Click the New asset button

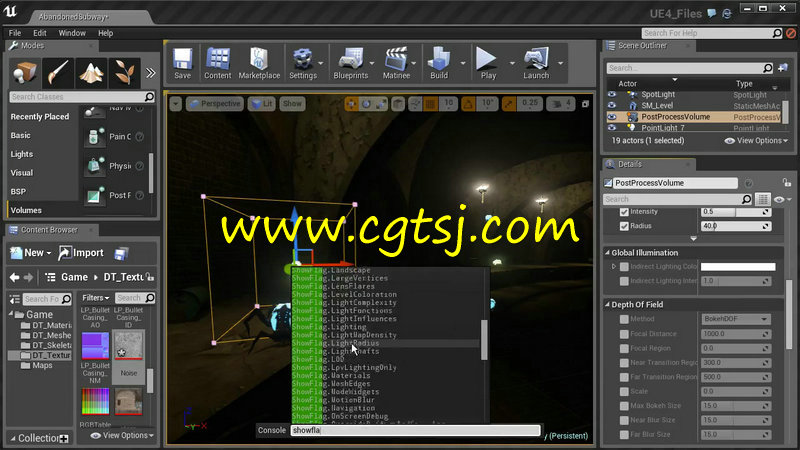31,253
